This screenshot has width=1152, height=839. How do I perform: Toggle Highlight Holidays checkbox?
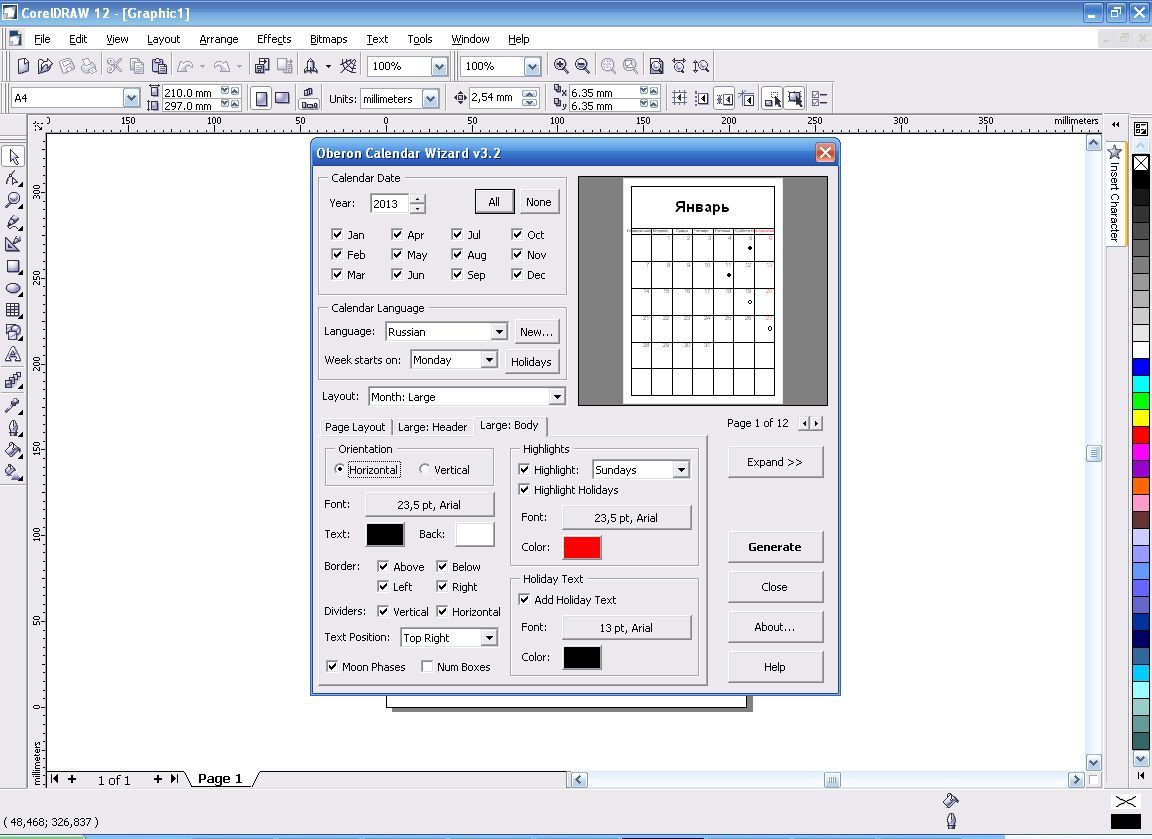(x=525, y=489)
